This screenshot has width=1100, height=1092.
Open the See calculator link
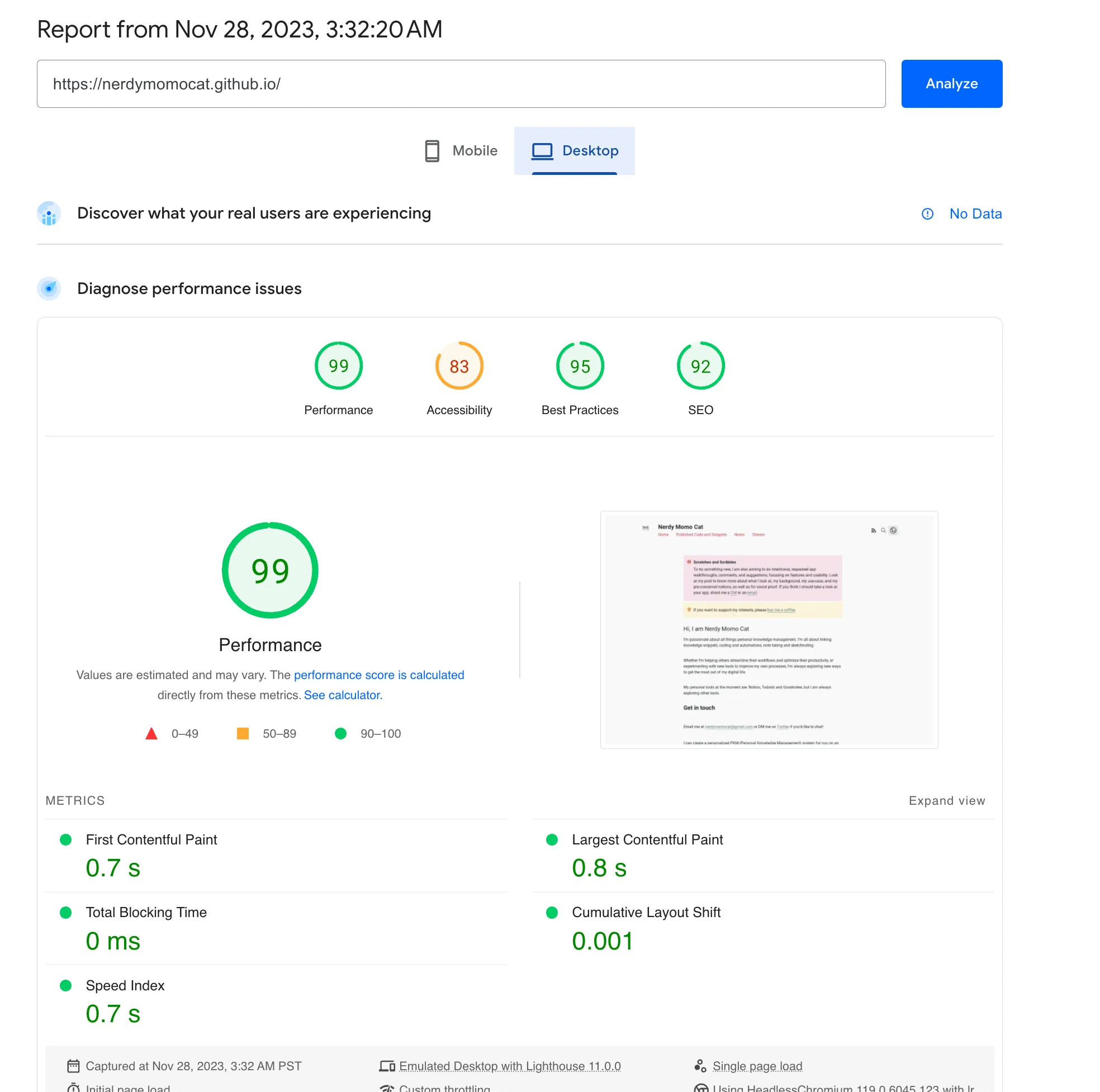342,695
